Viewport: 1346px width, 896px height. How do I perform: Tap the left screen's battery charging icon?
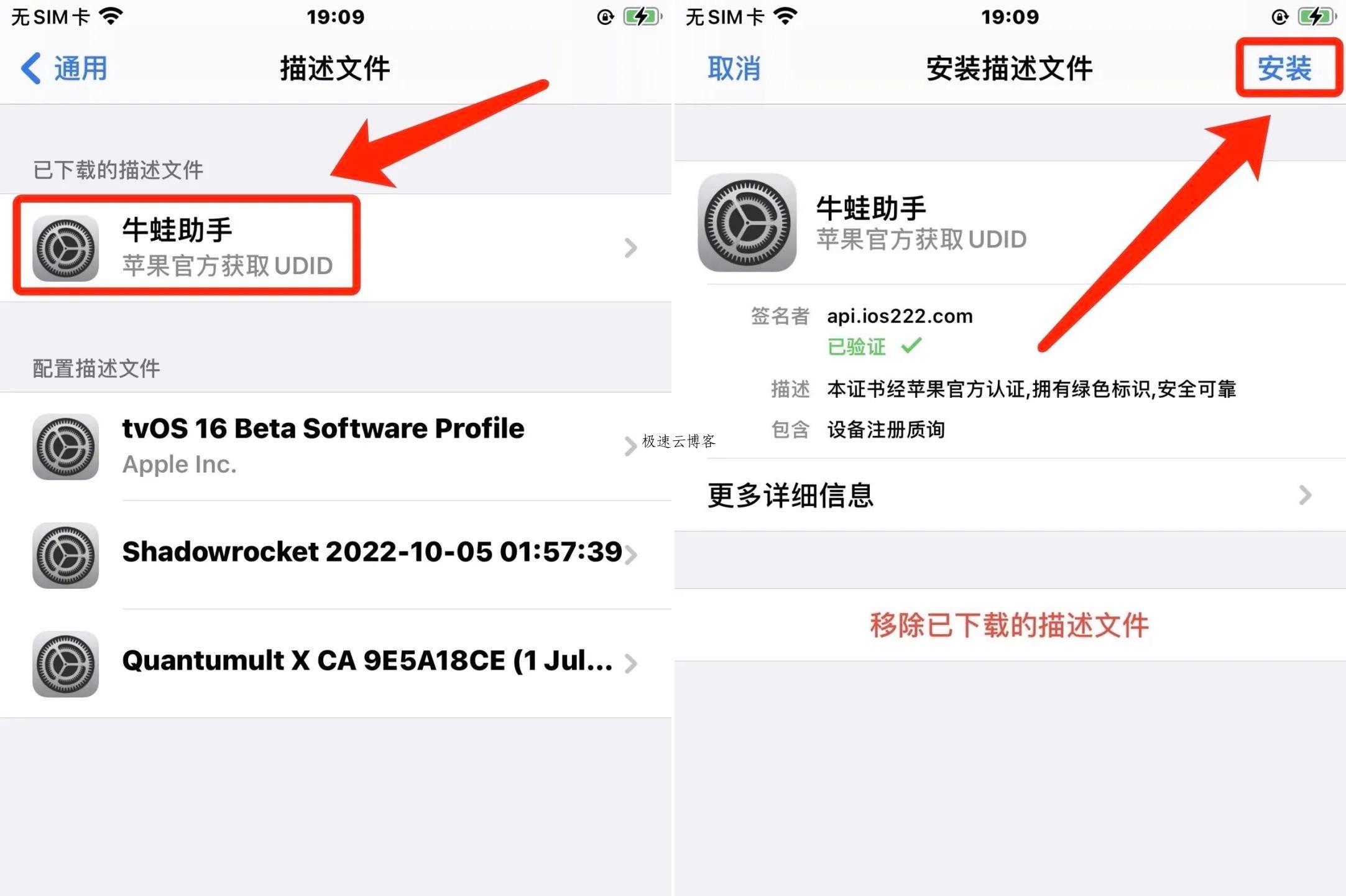click(643, 17)
